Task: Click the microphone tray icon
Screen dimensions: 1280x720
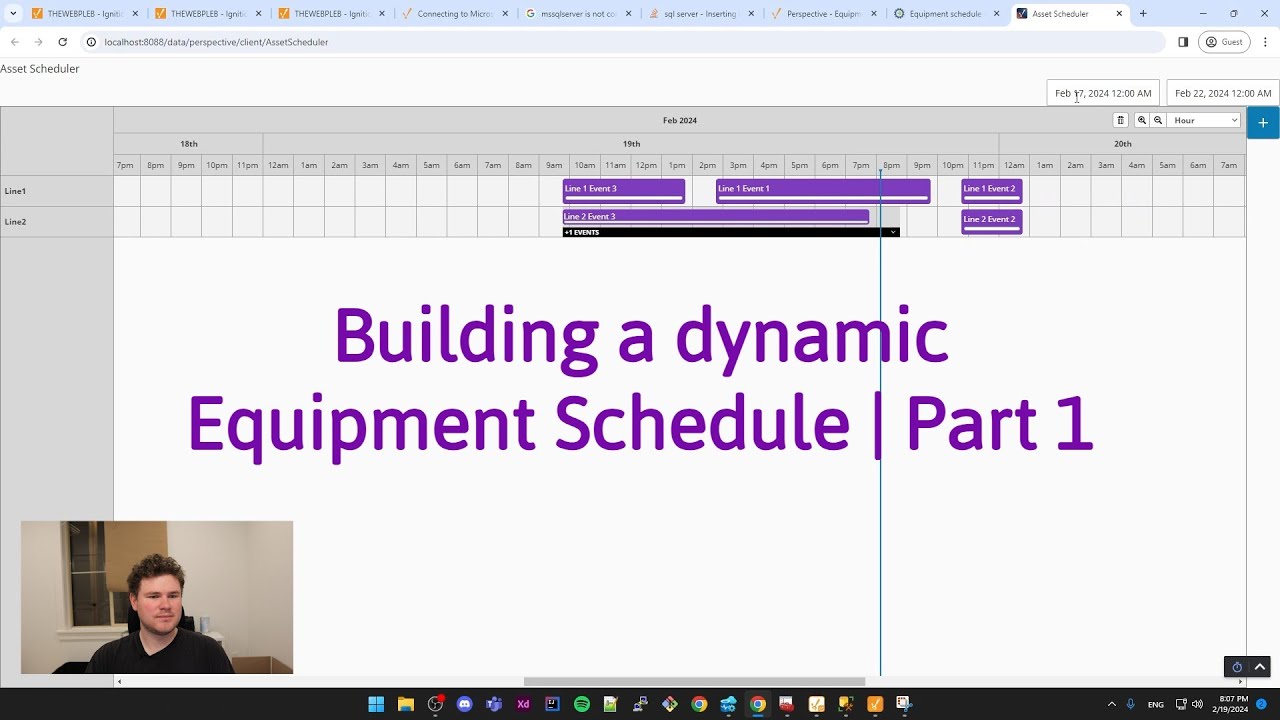Action: pyautogui.click(x=1131, y=704)
